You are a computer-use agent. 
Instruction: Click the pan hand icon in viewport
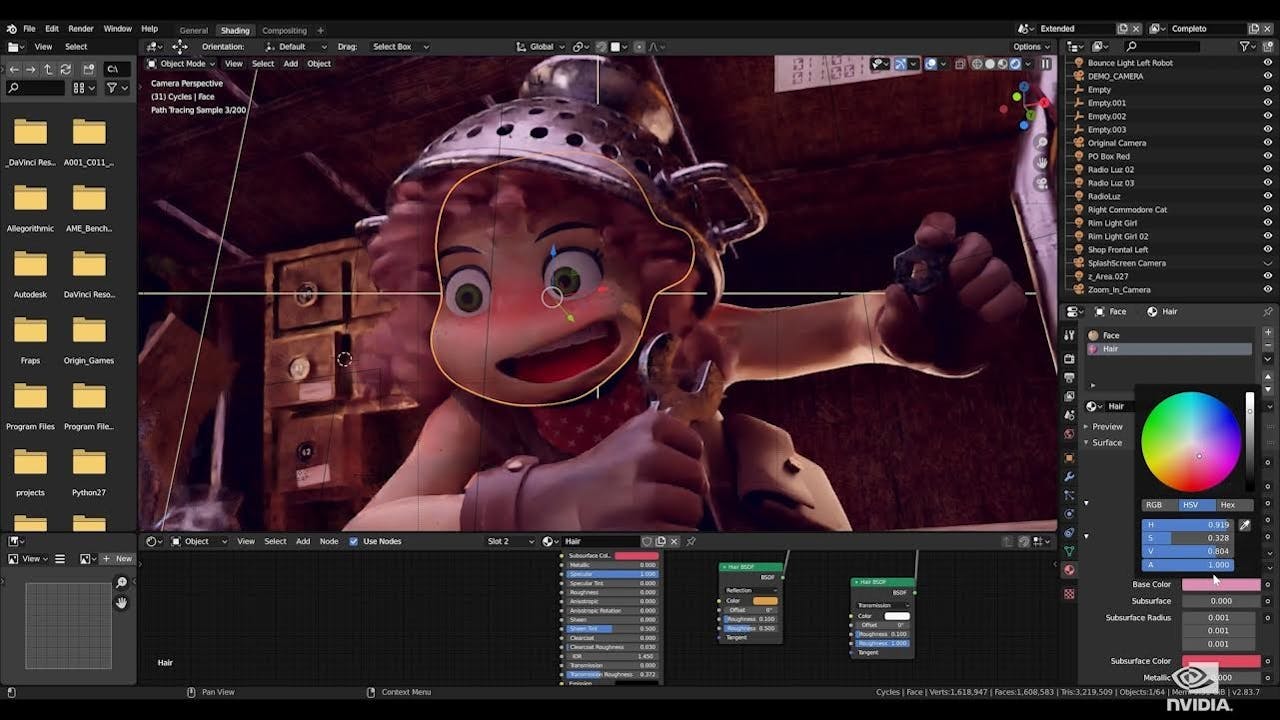[x=1041, y=162]
